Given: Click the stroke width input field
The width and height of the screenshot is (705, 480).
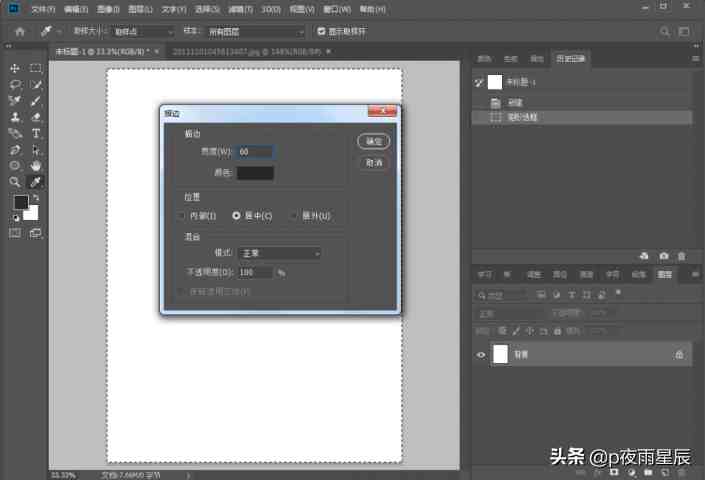Looking at the screenshot, I should point(255,152).
